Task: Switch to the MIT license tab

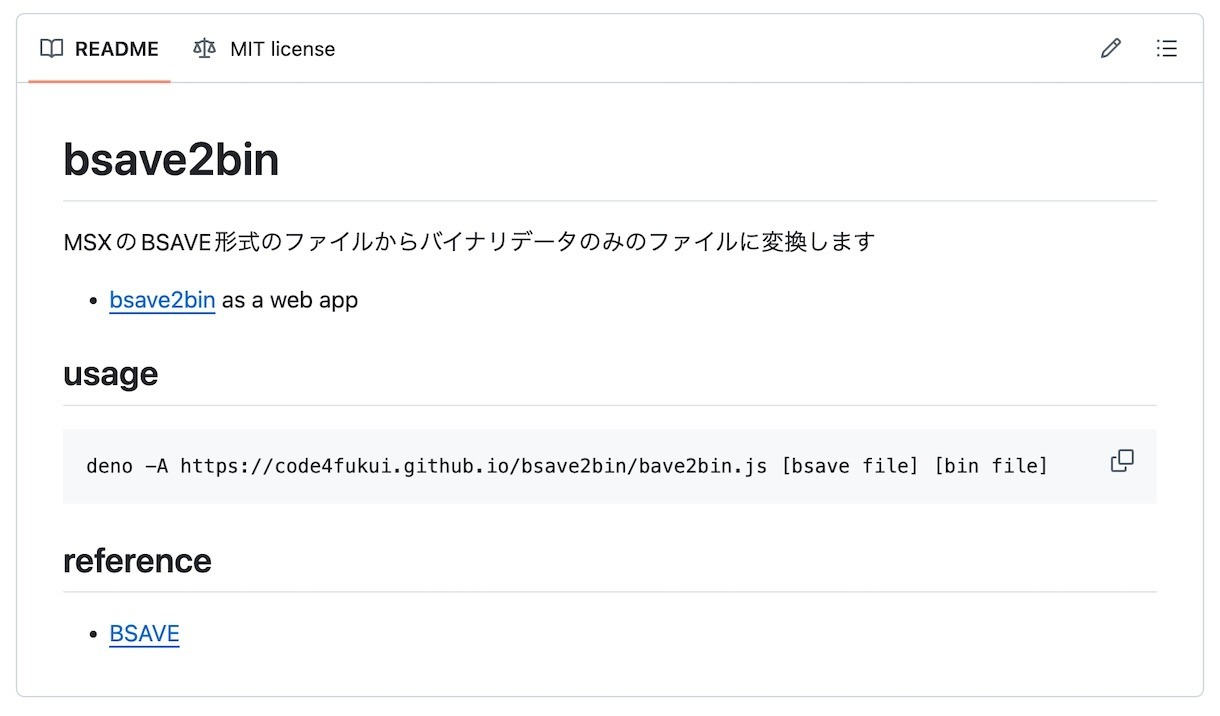Action: (x=264, y=48)
